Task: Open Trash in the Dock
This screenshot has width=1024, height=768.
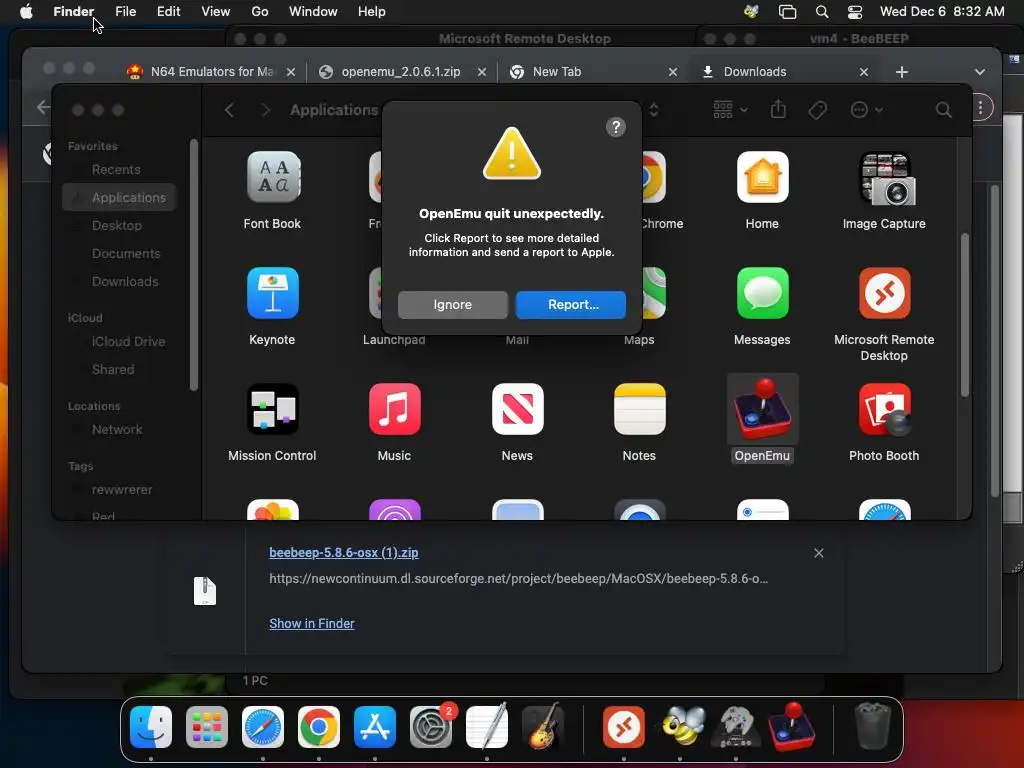Action: pyautogui.click(x=872, y=727)
